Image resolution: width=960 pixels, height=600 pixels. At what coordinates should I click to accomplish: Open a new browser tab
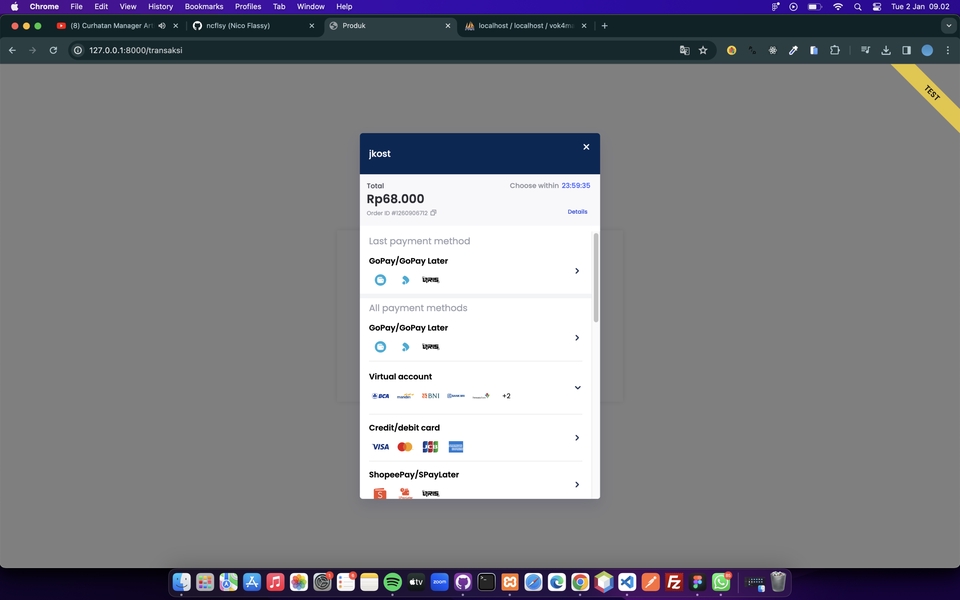click(604, 26)
